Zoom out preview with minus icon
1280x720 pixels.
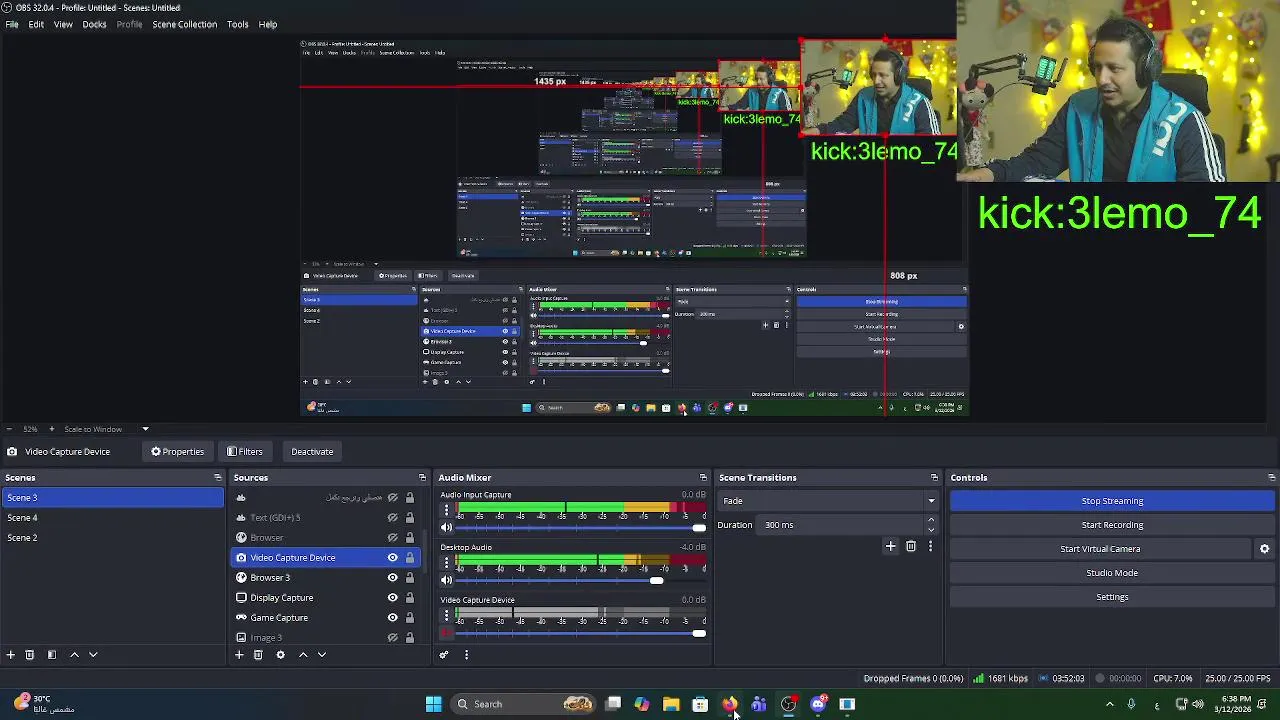[x=11, y=429]
